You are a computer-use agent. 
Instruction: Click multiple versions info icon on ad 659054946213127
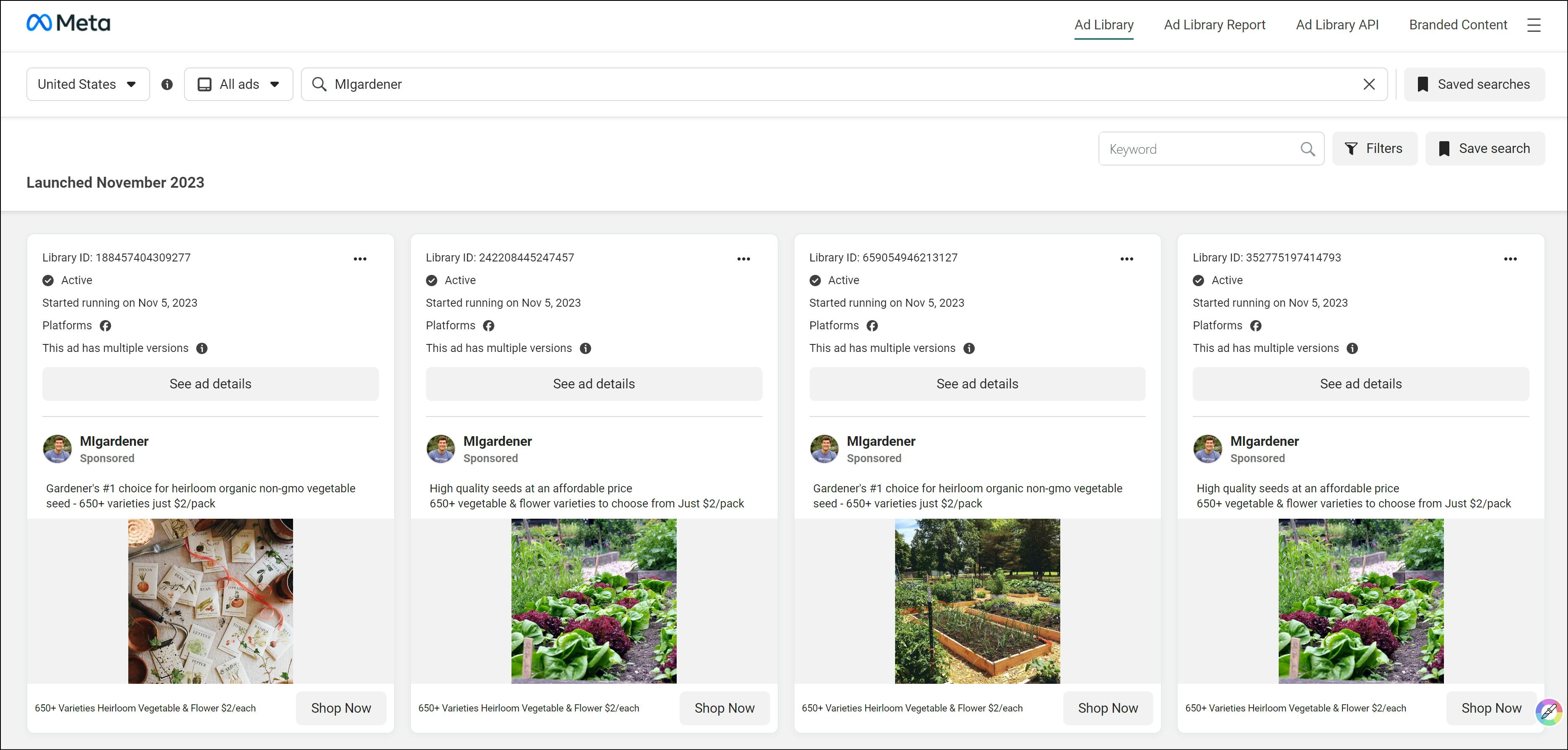(969, 349)
